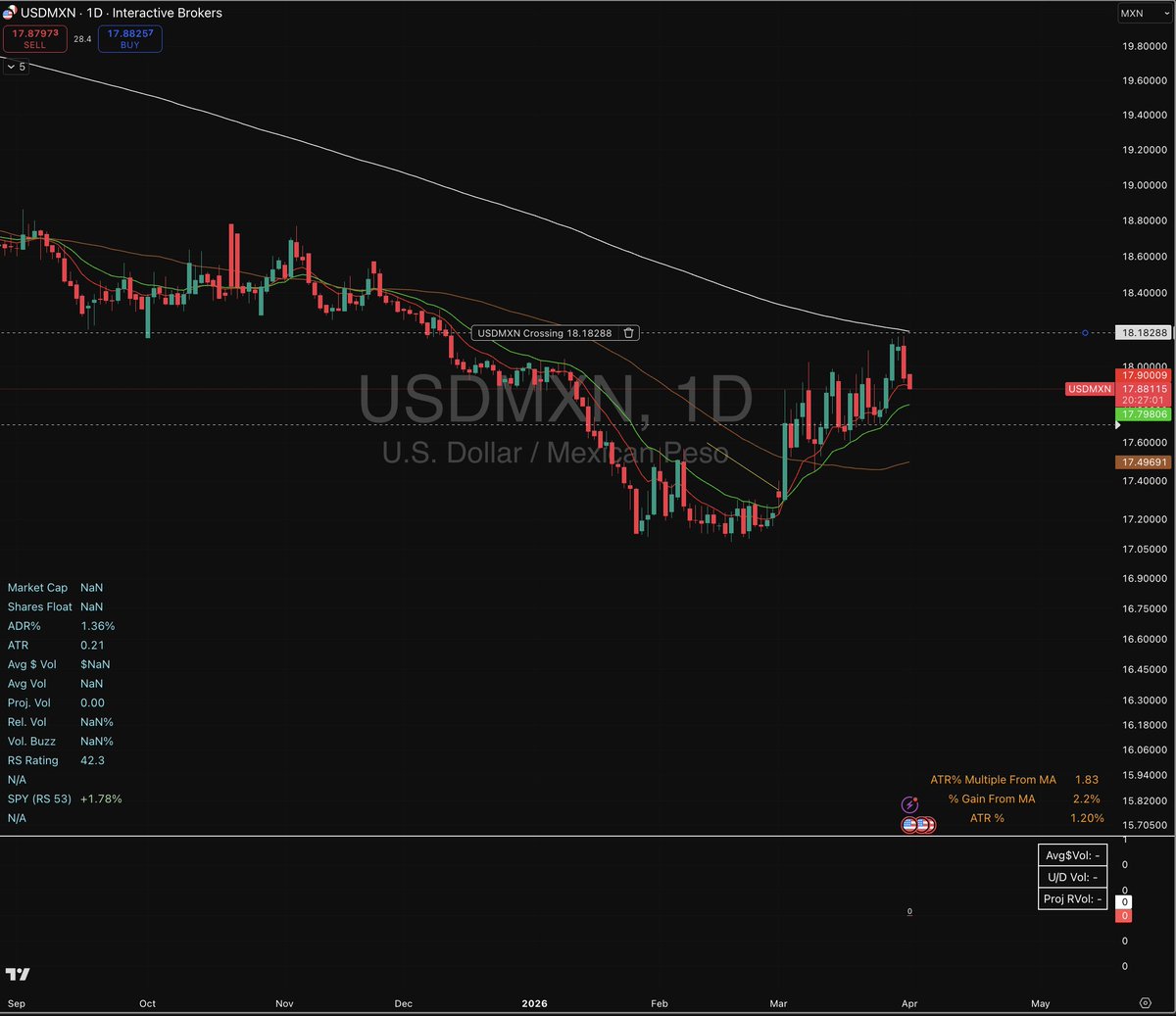Click the Nov label on time axis

[284, 1003]
